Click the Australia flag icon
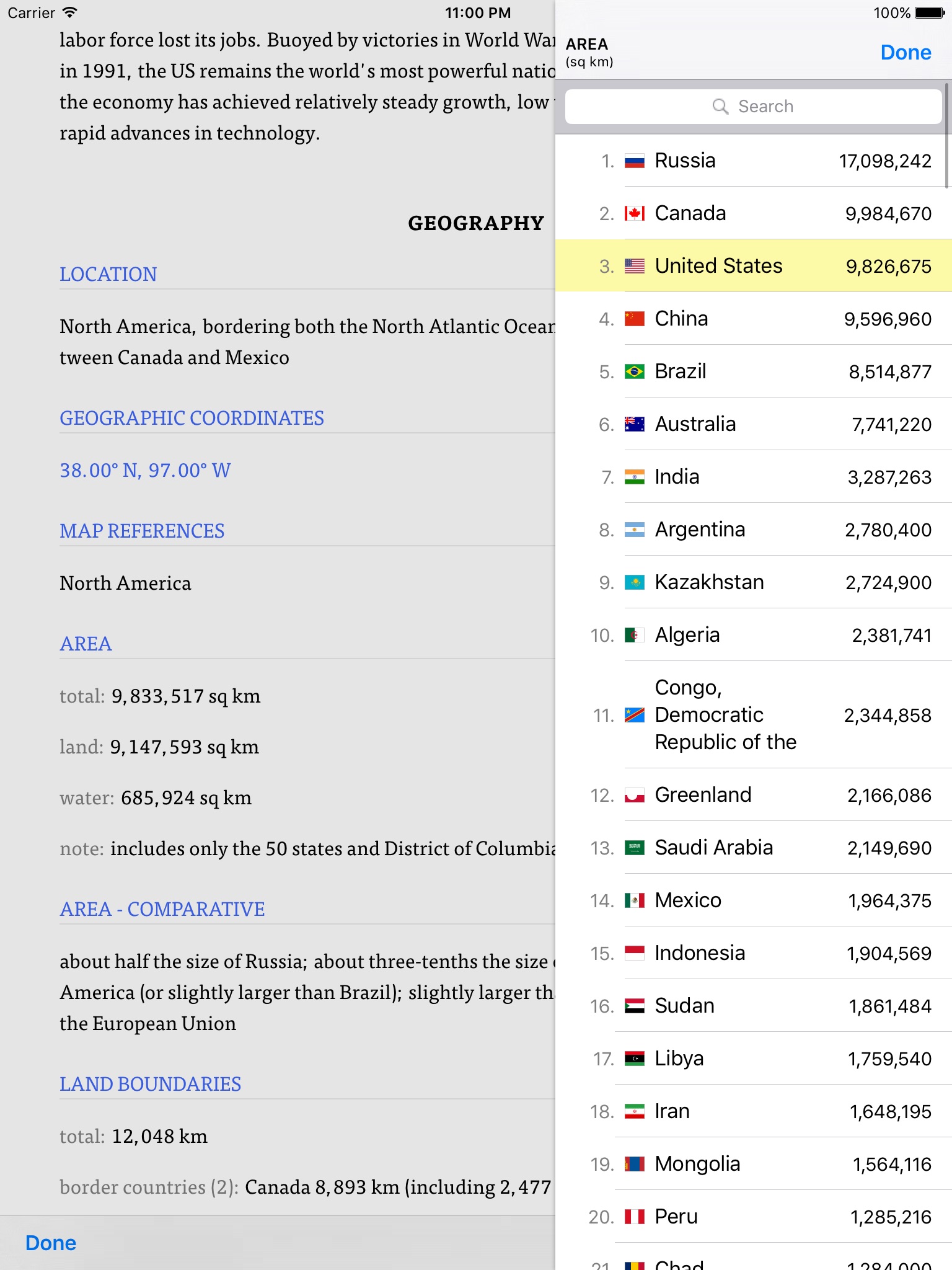Image resolution: width=952 pixels, height=1270 pixels. pos(634,425)
